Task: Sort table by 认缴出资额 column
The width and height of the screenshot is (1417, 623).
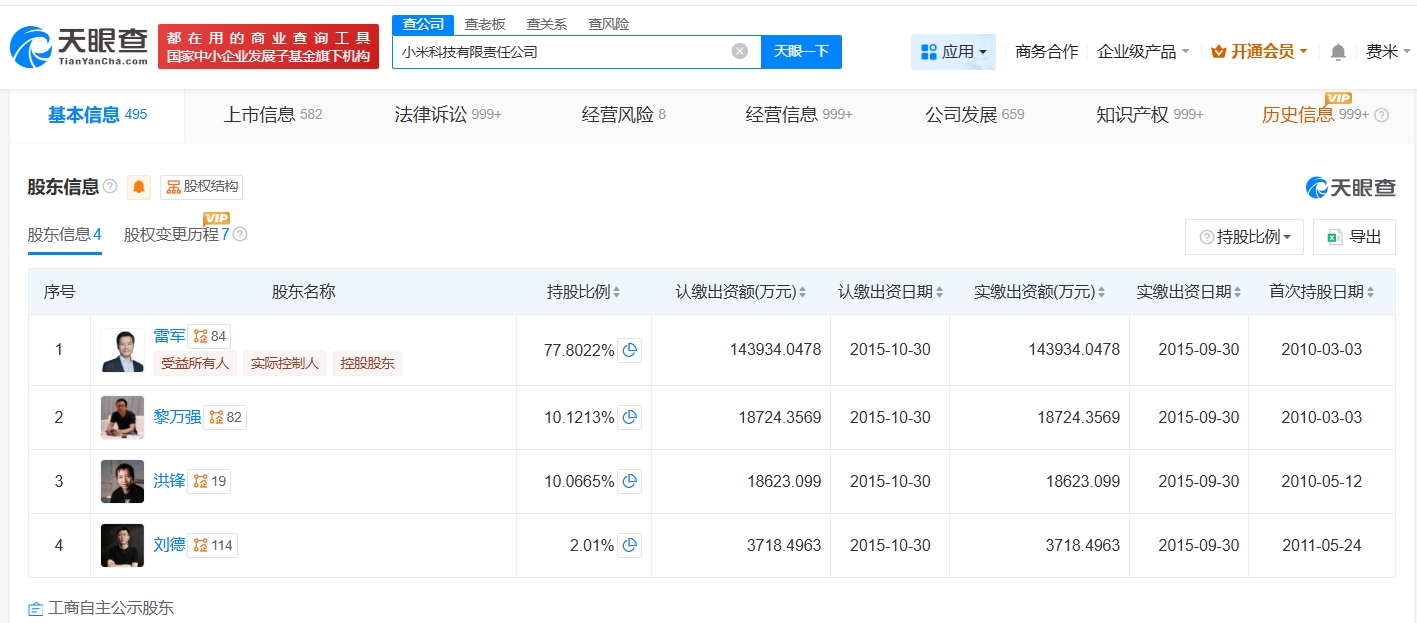Action: coord(740,292)
